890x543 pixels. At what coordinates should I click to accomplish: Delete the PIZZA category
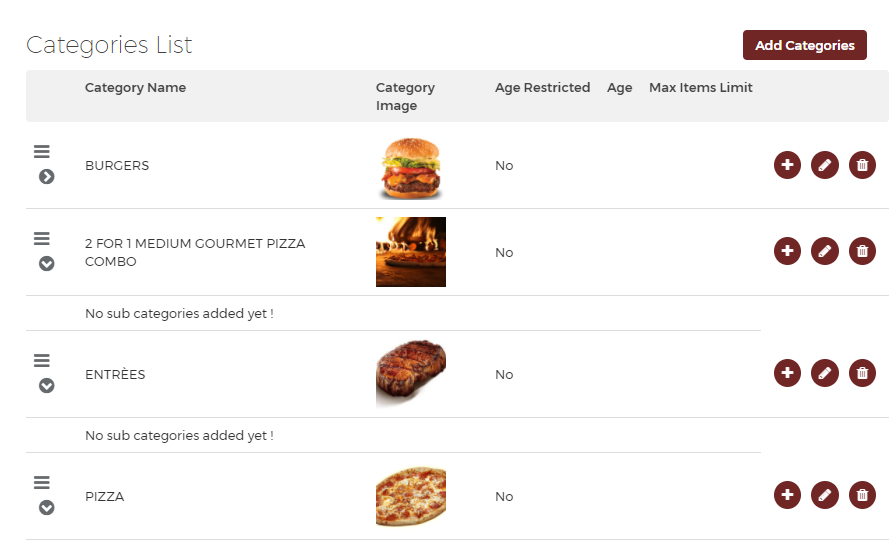point(862,495)
